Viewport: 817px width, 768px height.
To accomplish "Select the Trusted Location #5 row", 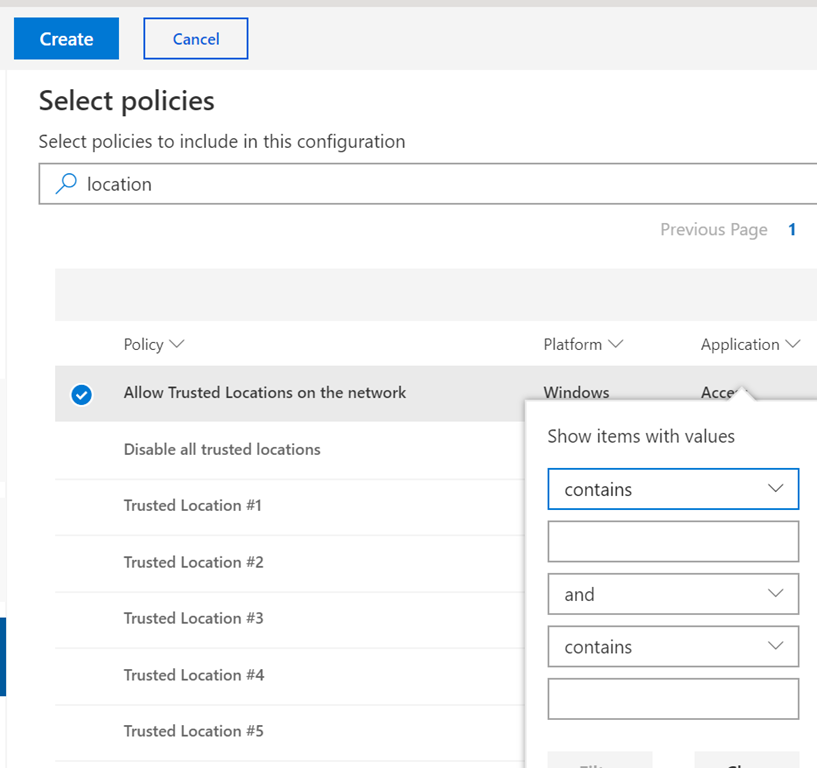I will click(193, 731).
